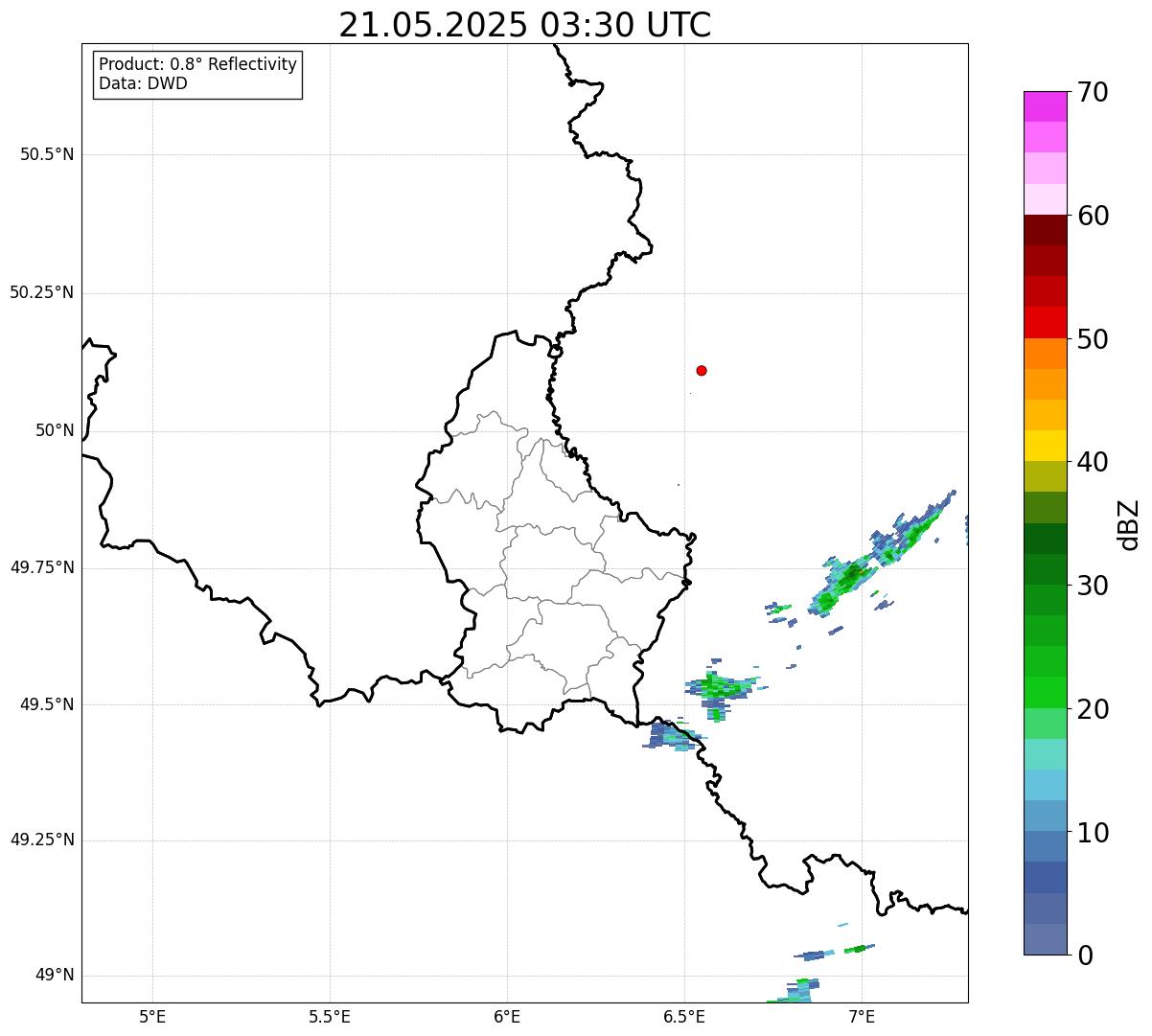Pick the magenta swatch at colorbar top
The height and width of the screenshot is (1036, 1152).
(1045, 106)
